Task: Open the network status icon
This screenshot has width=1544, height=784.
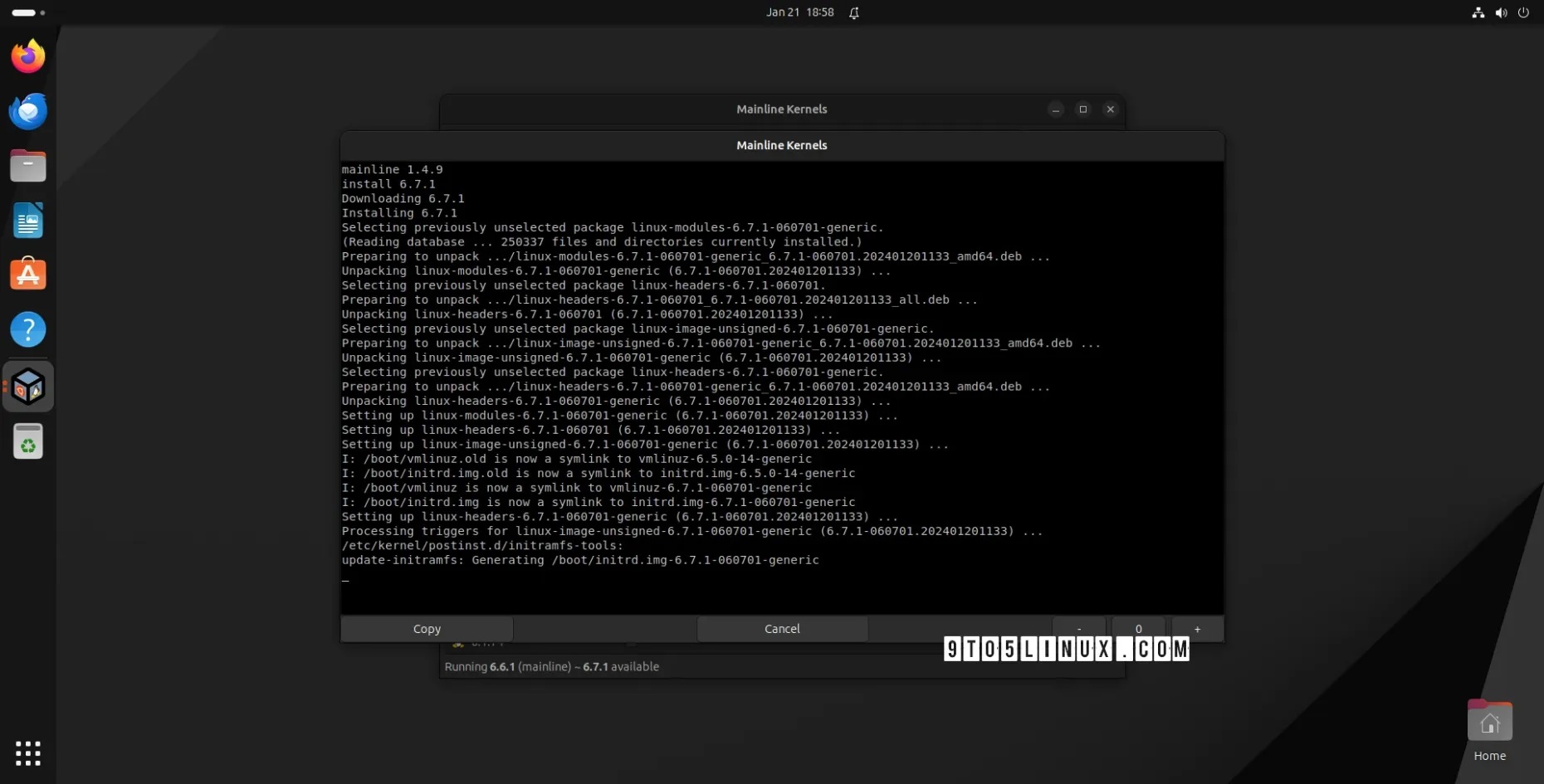Action: coord(1478,12)
